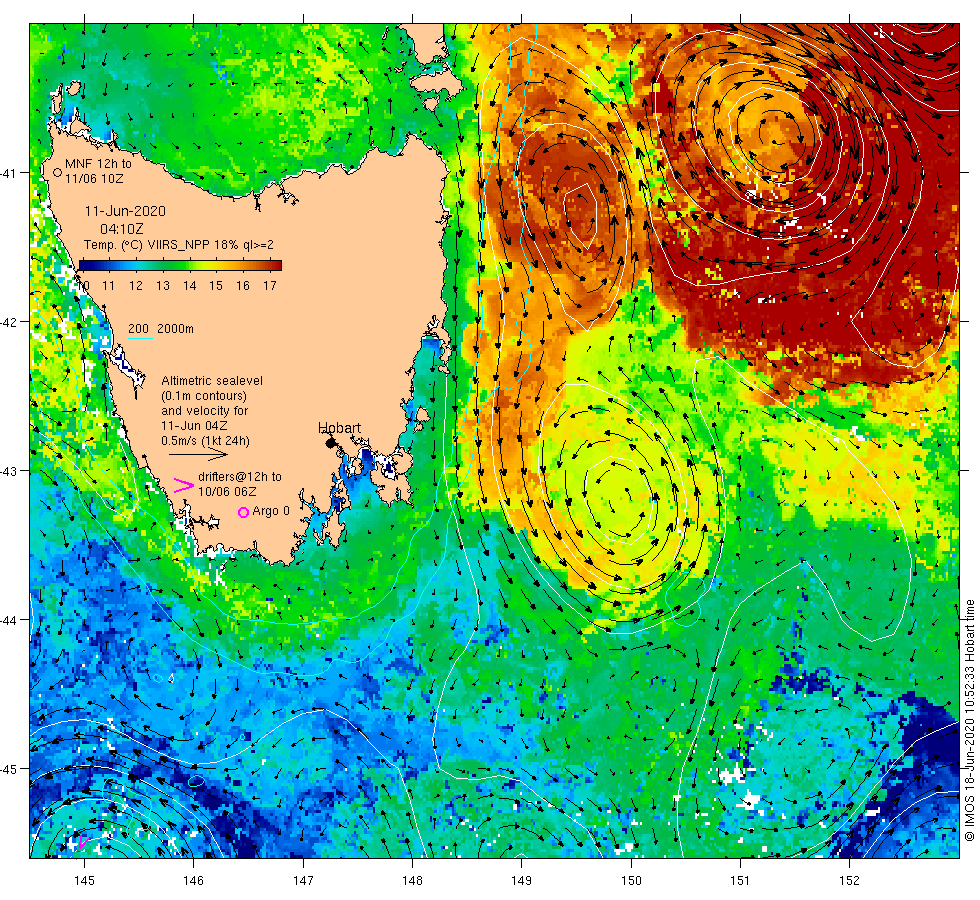The image size is (980, 900).
Task: Click the 'Hobart' city label
Action: point(339,428)
